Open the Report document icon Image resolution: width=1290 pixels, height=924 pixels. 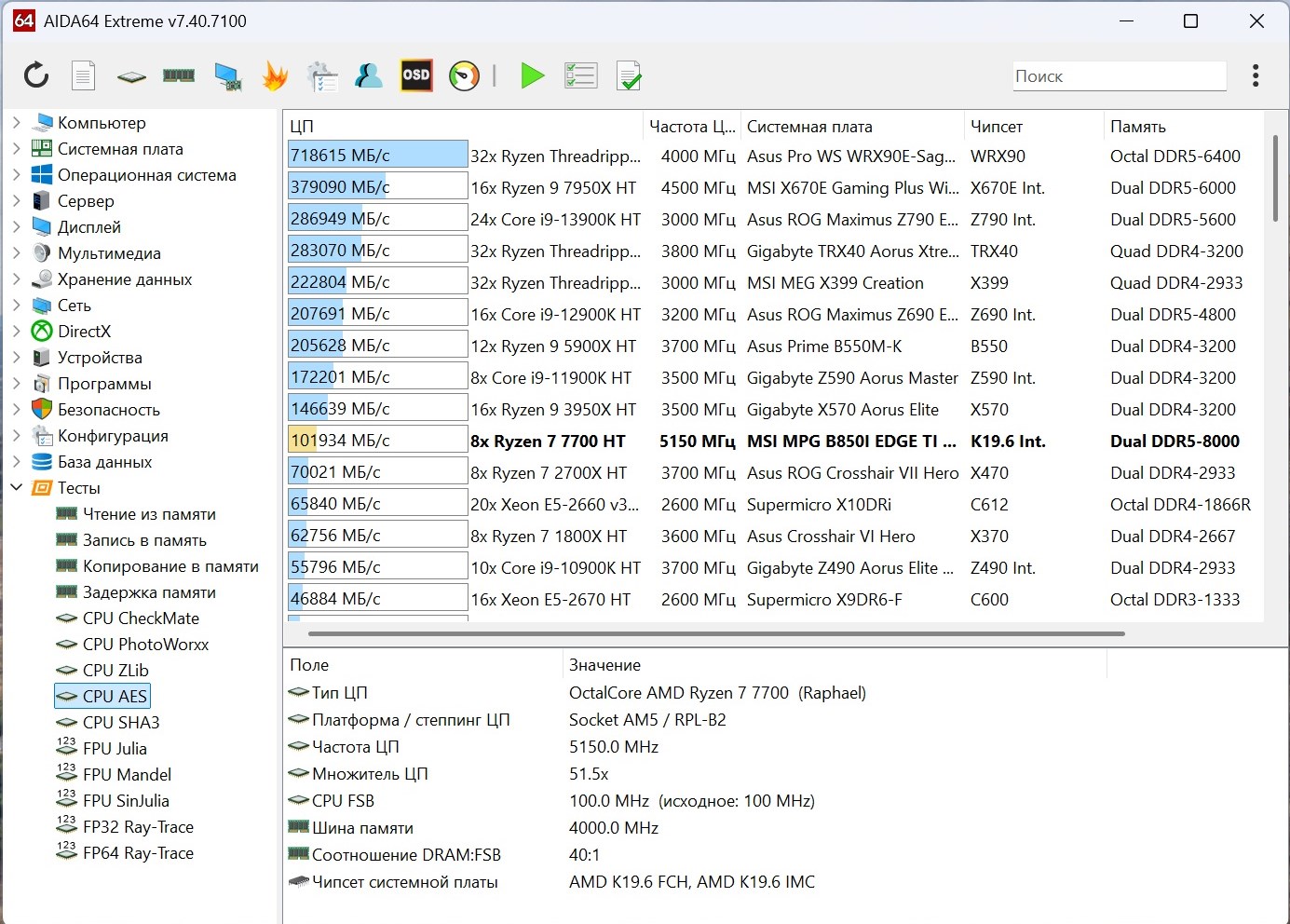84,75
